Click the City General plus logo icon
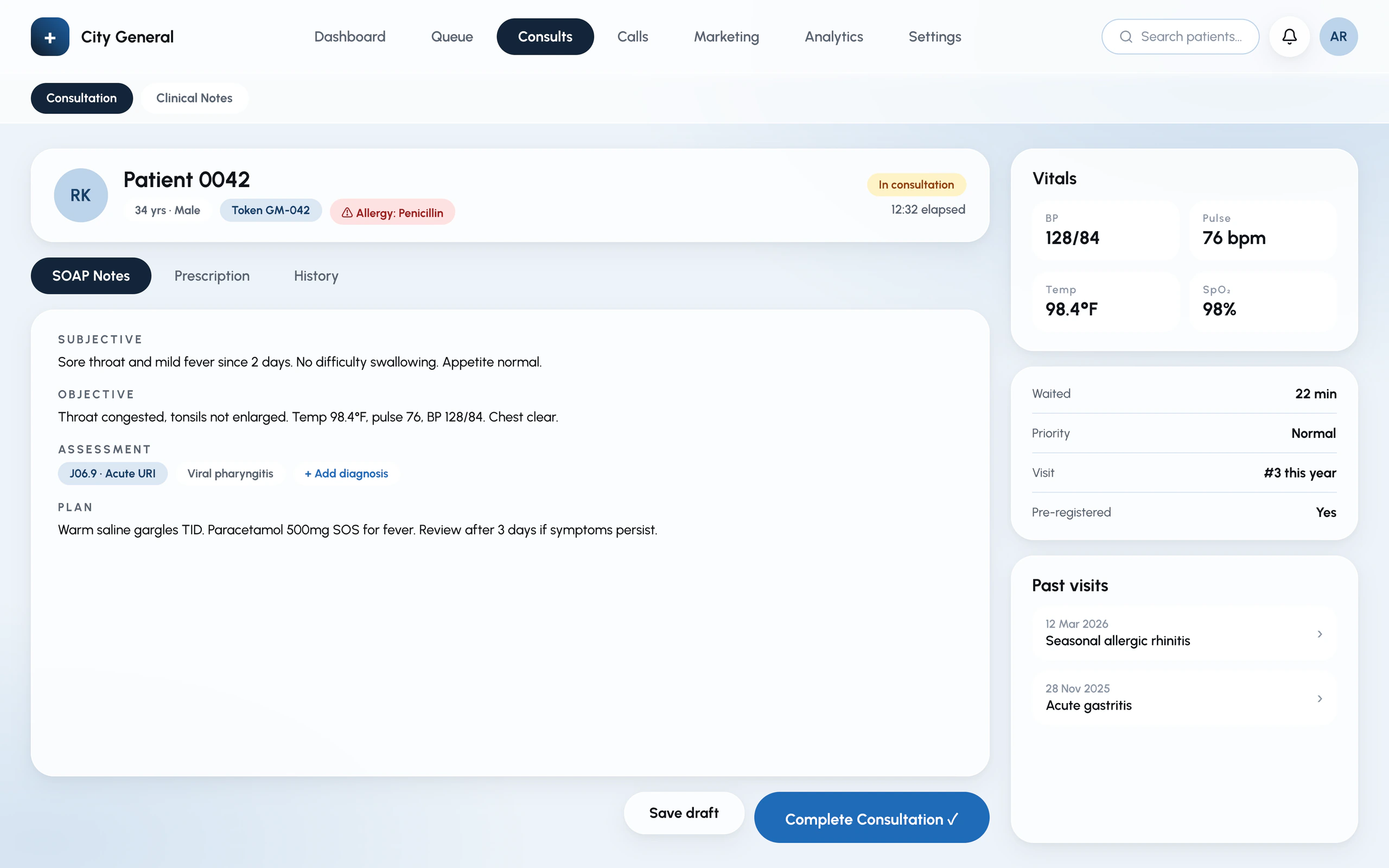The height and width of the screenshot is (868, 1389). (50, 37)
